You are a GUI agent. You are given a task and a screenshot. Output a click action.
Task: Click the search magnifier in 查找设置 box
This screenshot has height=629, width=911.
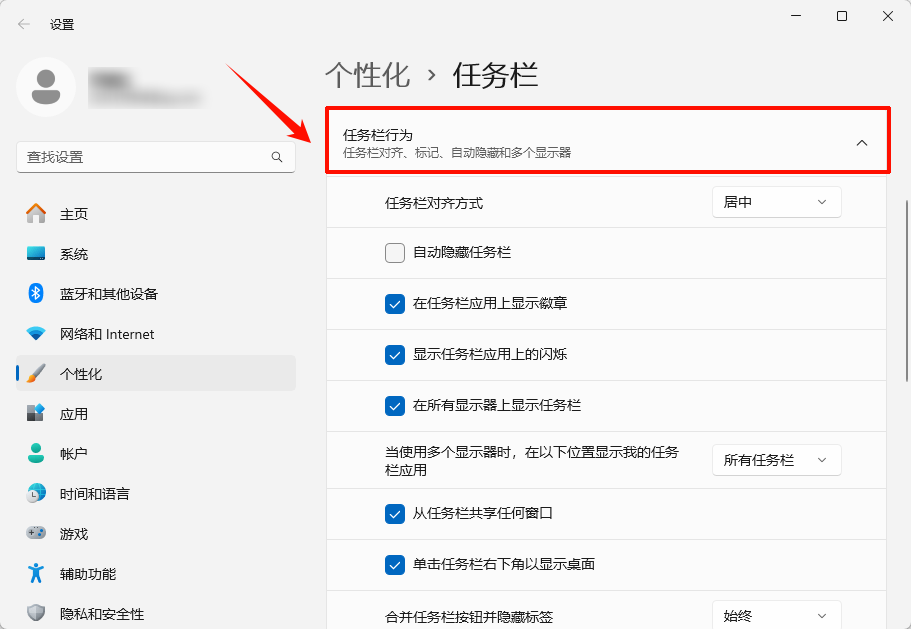pyautogui.click(x=276, y=157)
